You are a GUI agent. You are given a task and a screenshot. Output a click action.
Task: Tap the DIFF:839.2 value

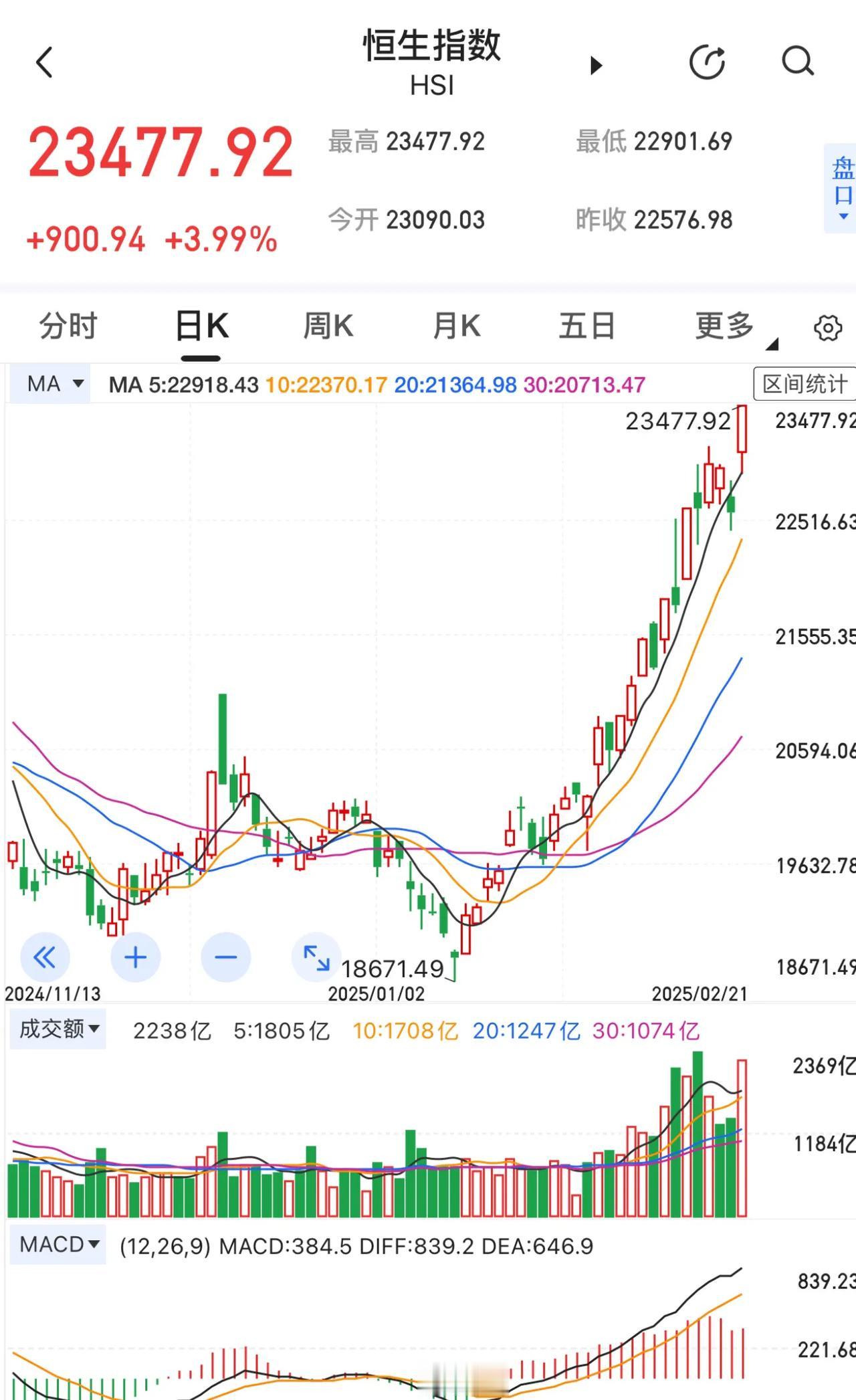417,1246
